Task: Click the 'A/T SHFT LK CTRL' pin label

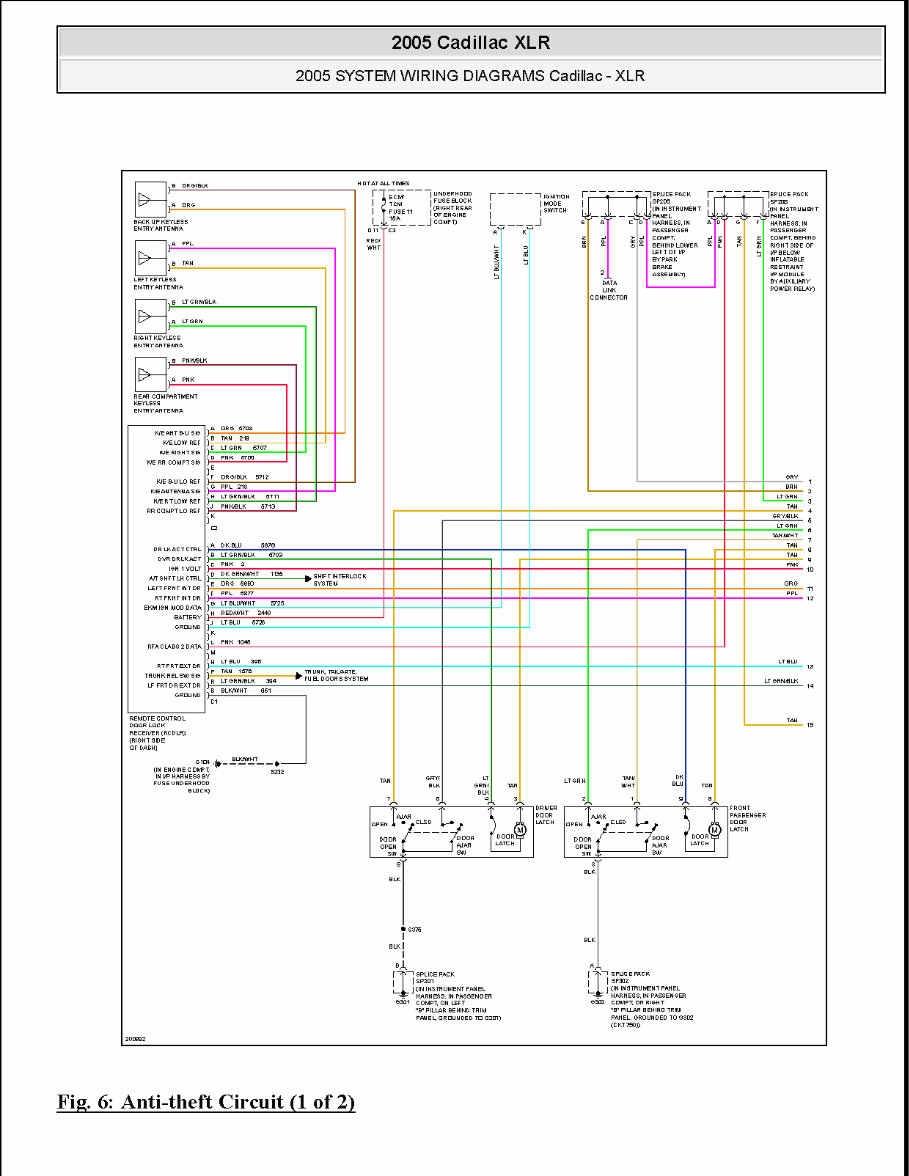Action: click(175, 578)
